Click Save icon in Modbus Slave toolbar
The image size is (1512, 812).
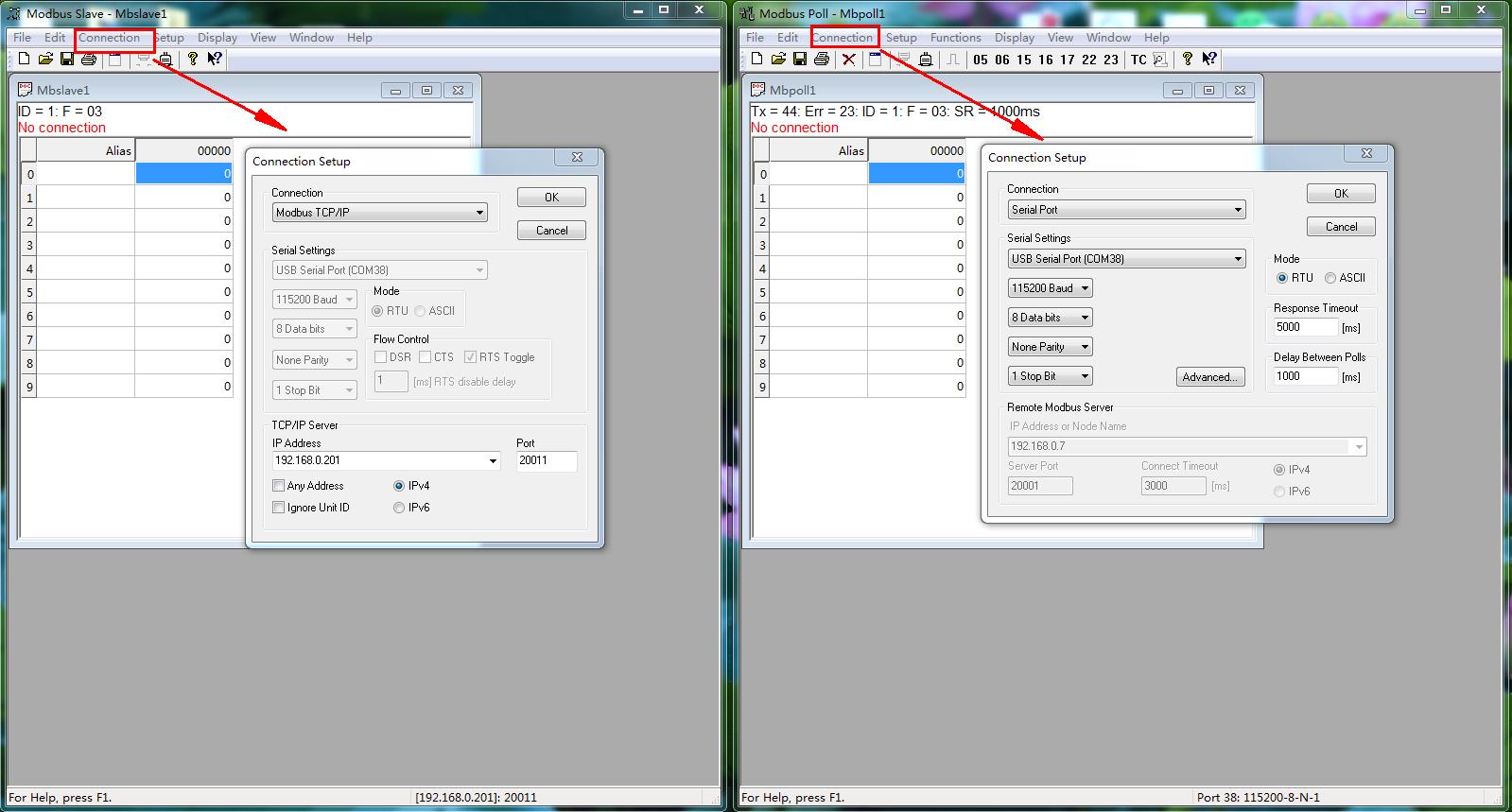point(67,60)
